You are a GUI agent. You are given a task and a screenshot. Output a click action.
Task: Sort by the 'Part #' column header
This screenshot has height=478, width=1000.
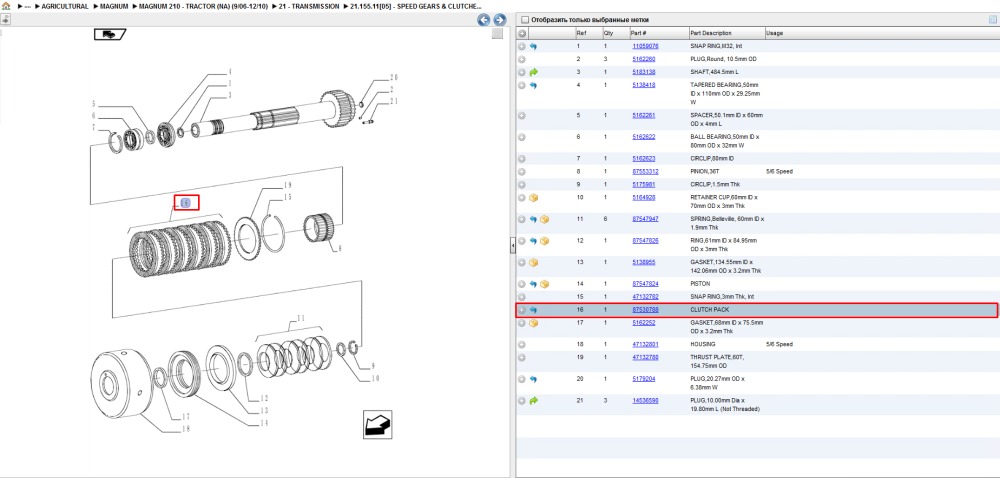coord(639,33)
